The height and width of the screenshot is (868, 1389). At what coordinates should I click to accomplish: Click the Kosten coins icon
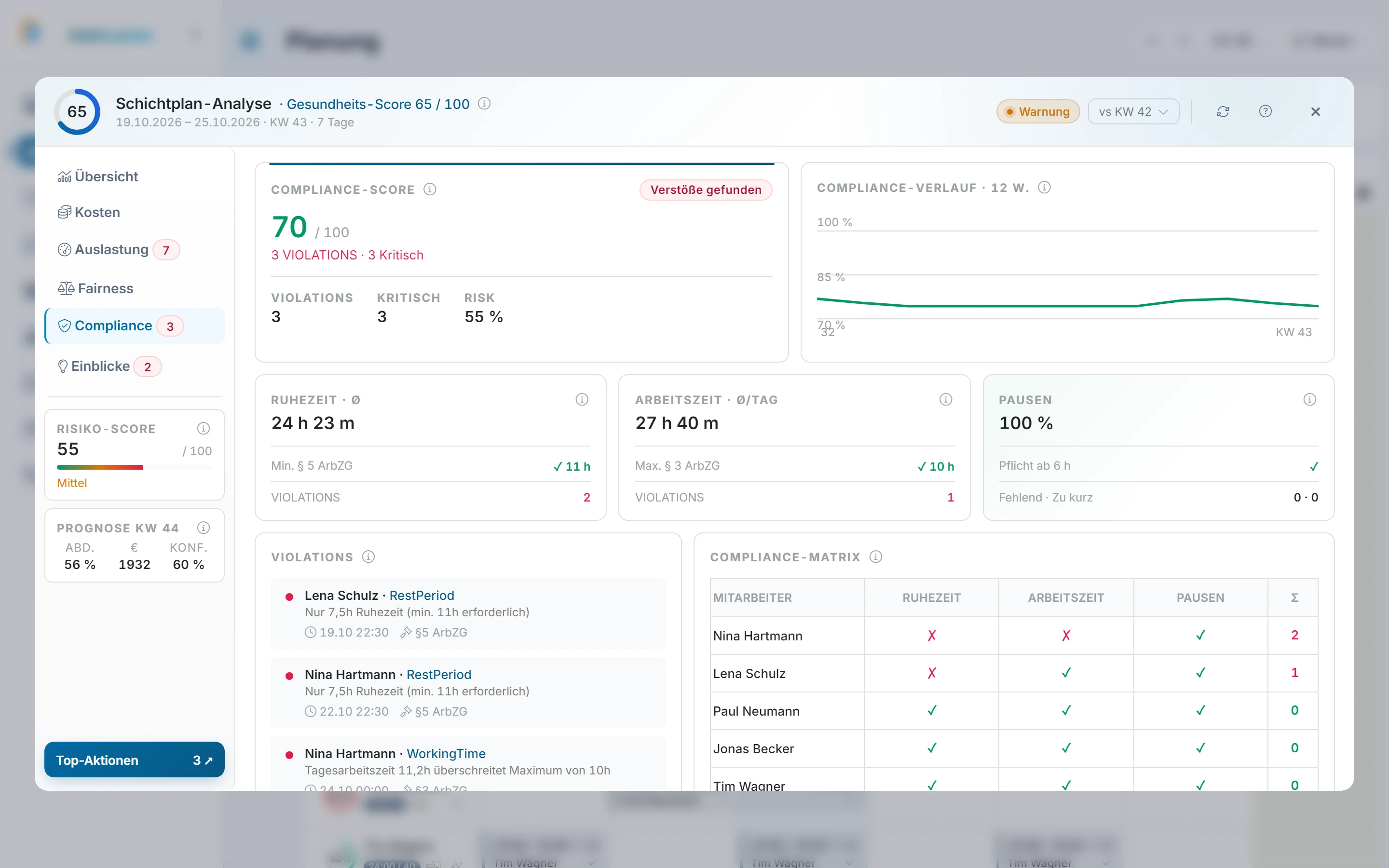pyautogui.click(x=64, y=212)
